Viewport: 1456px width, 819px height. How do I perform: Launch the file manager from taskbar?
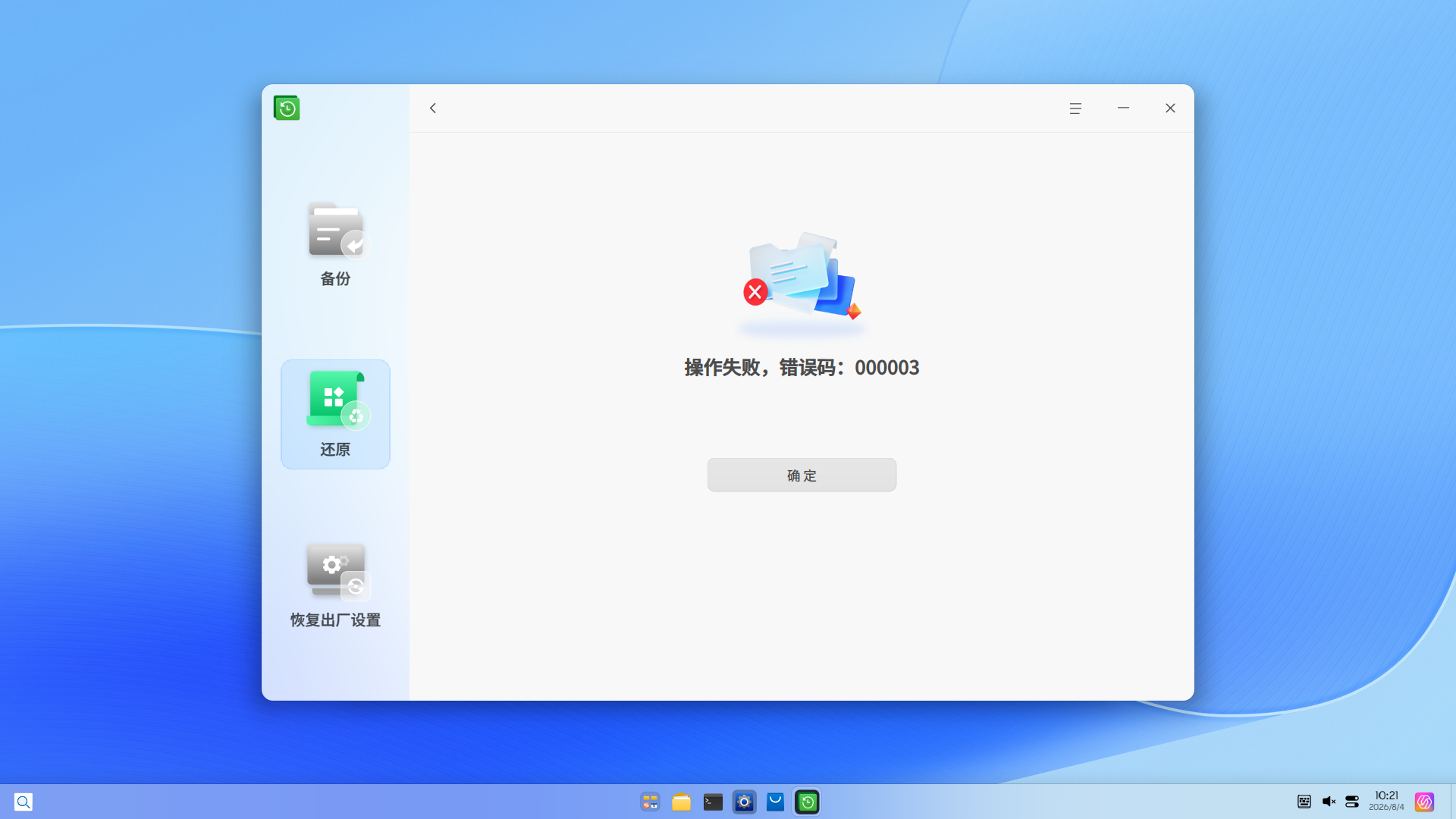[x=681, y=802]
